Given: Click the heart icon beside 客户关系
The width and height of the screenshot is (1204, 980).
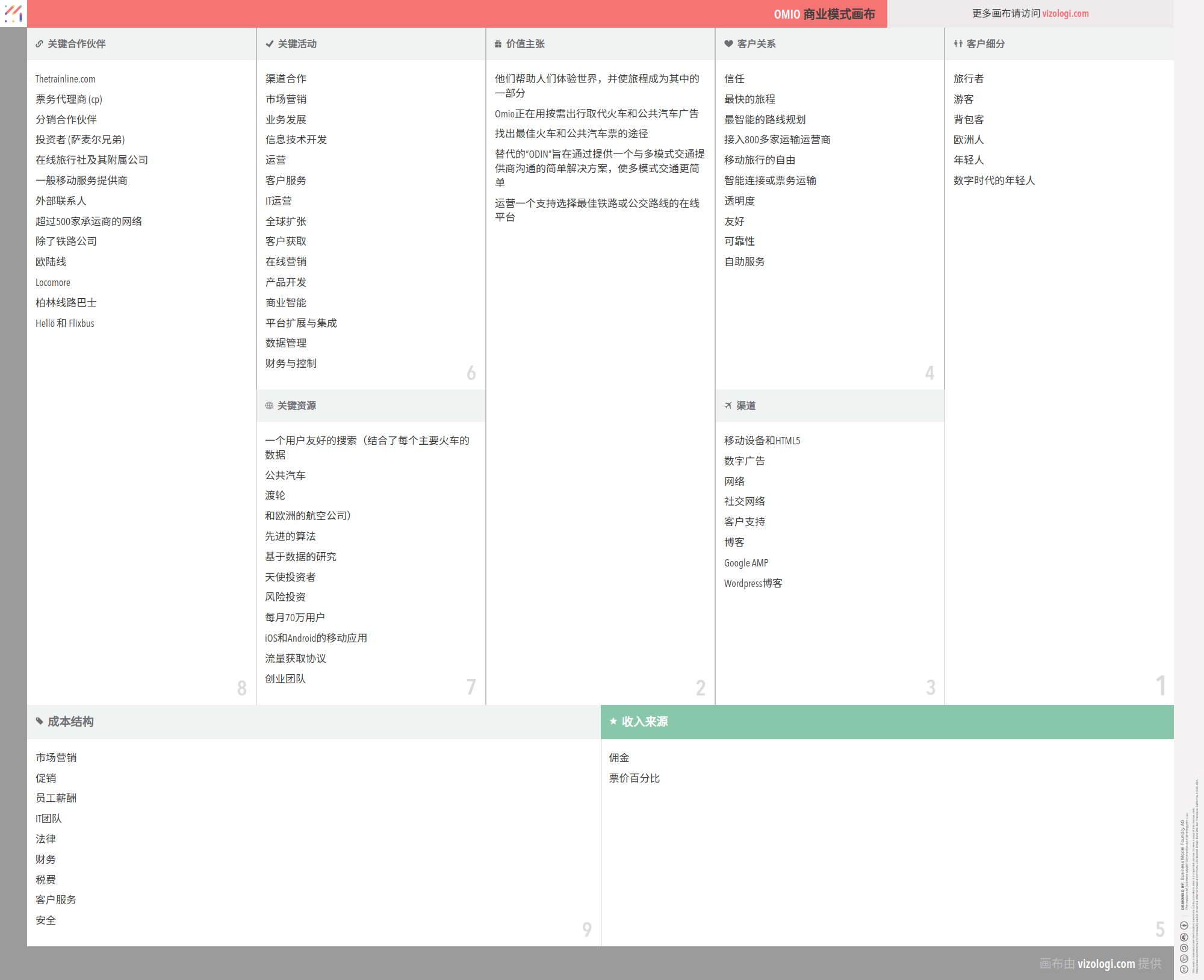Looking at the screenshot, I should coord(728,44).
